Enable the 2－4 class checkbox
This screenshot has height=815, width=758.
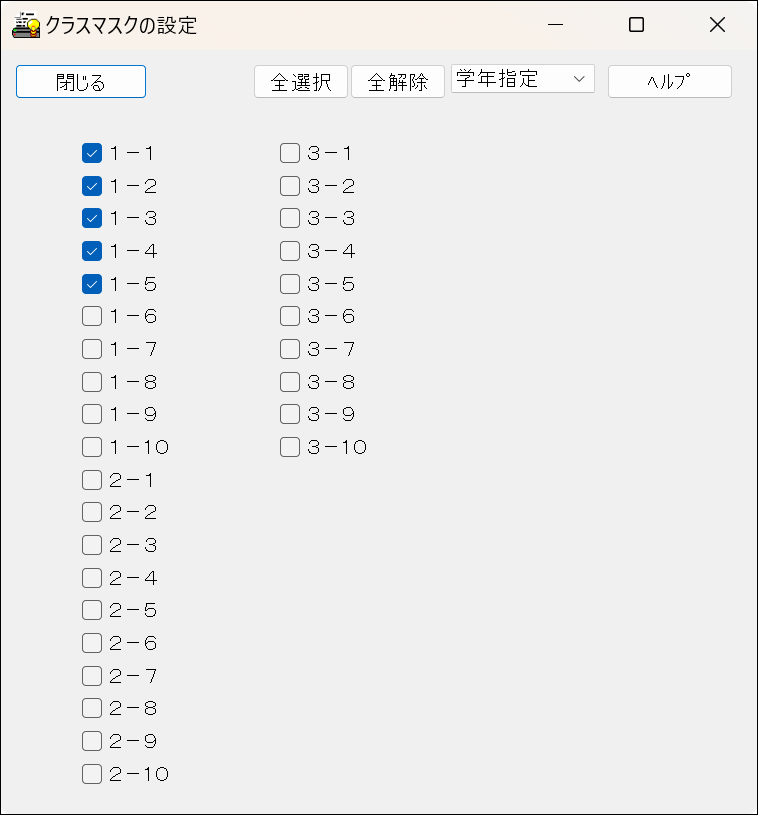(92, 577)
